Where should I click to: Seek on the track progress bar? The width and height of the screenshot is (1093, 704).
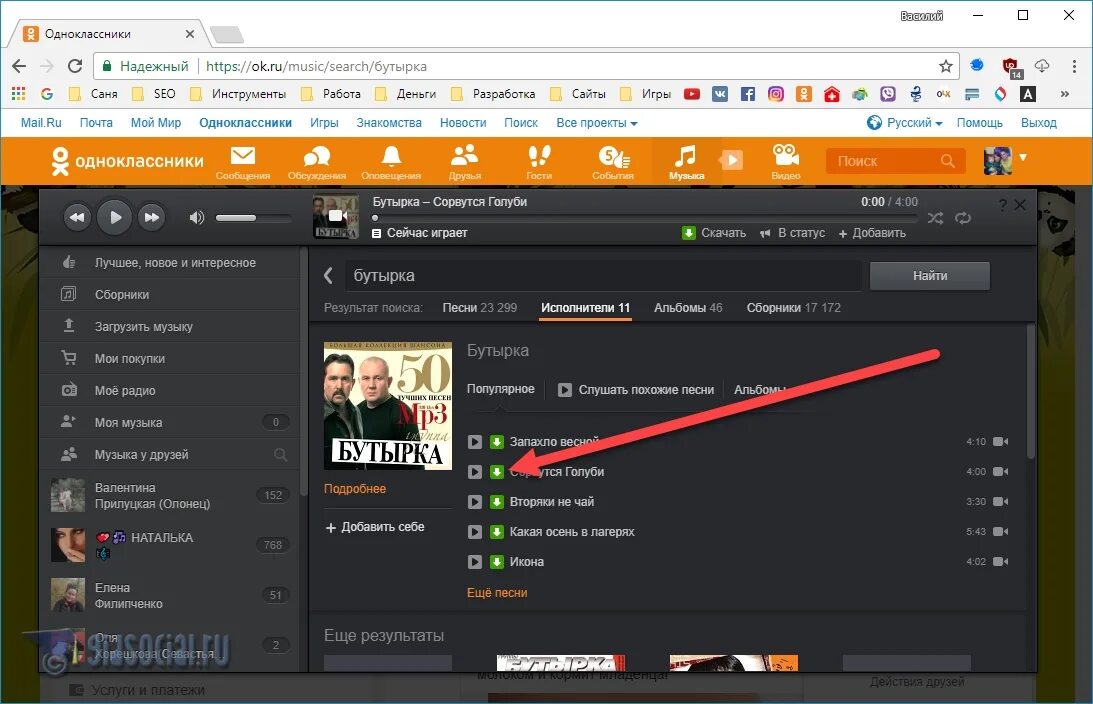coord(645,218)
